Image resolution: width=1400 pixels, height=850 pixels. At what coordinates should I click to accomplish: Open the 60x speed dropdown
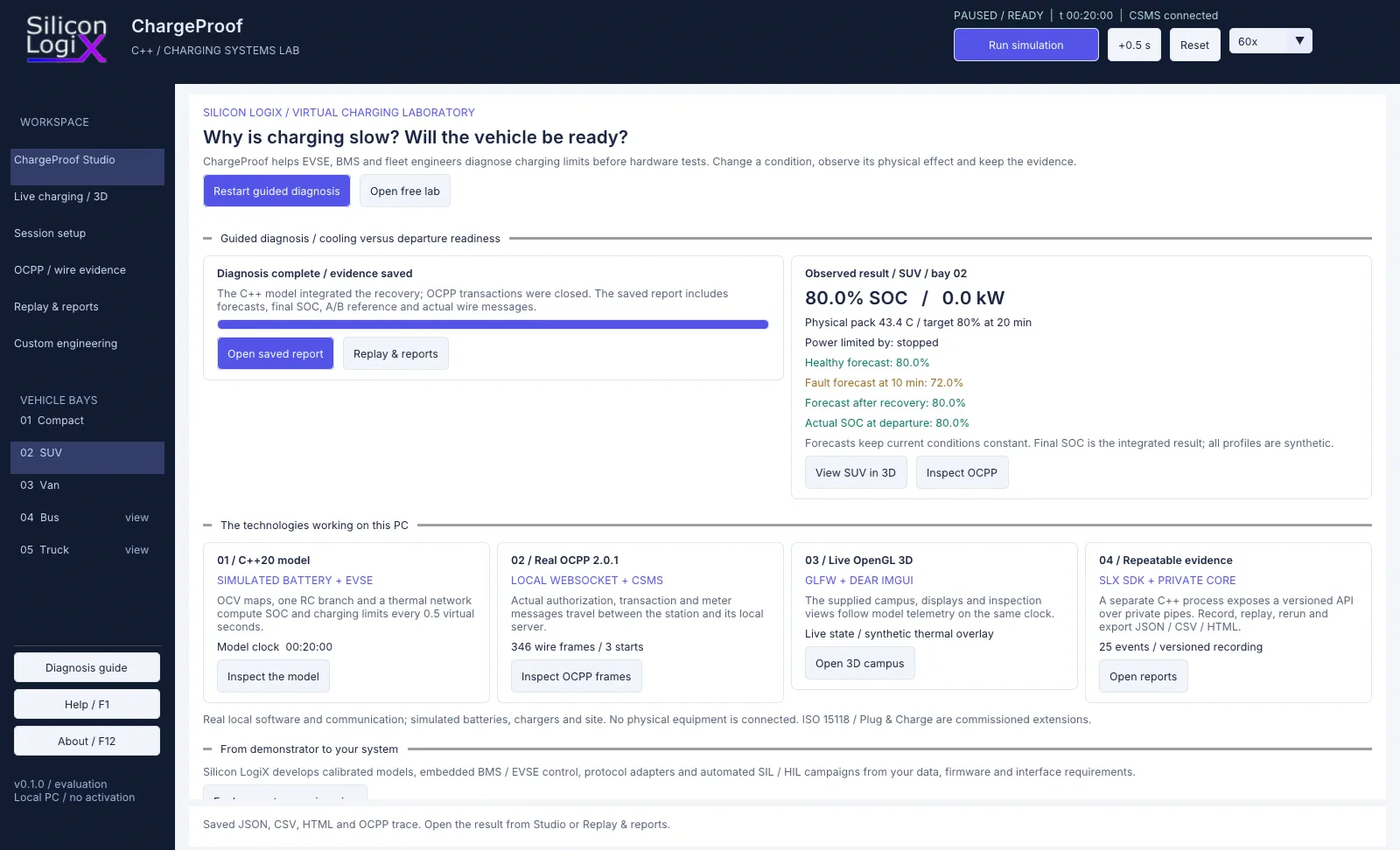pos(1270,41)
